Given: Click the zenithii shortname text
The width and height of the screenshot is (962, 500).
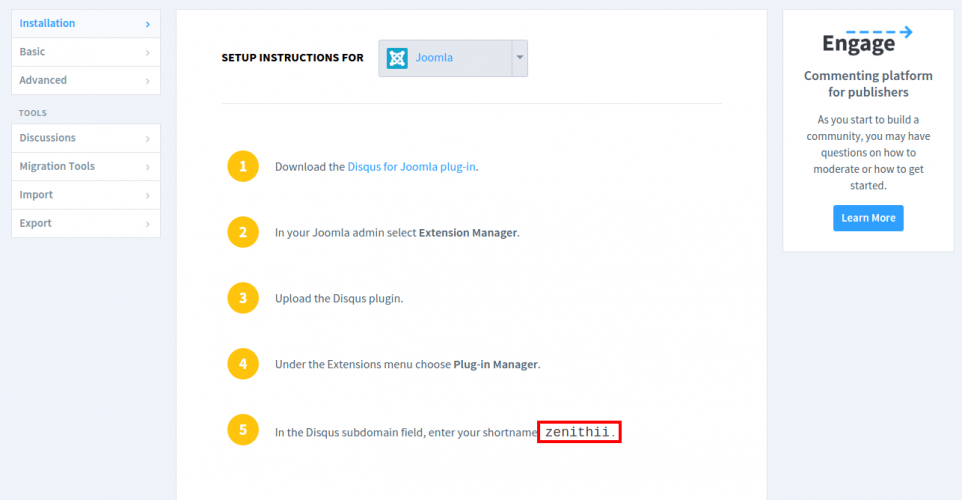Looking at the screenshot, I should [x=577, y=432].
